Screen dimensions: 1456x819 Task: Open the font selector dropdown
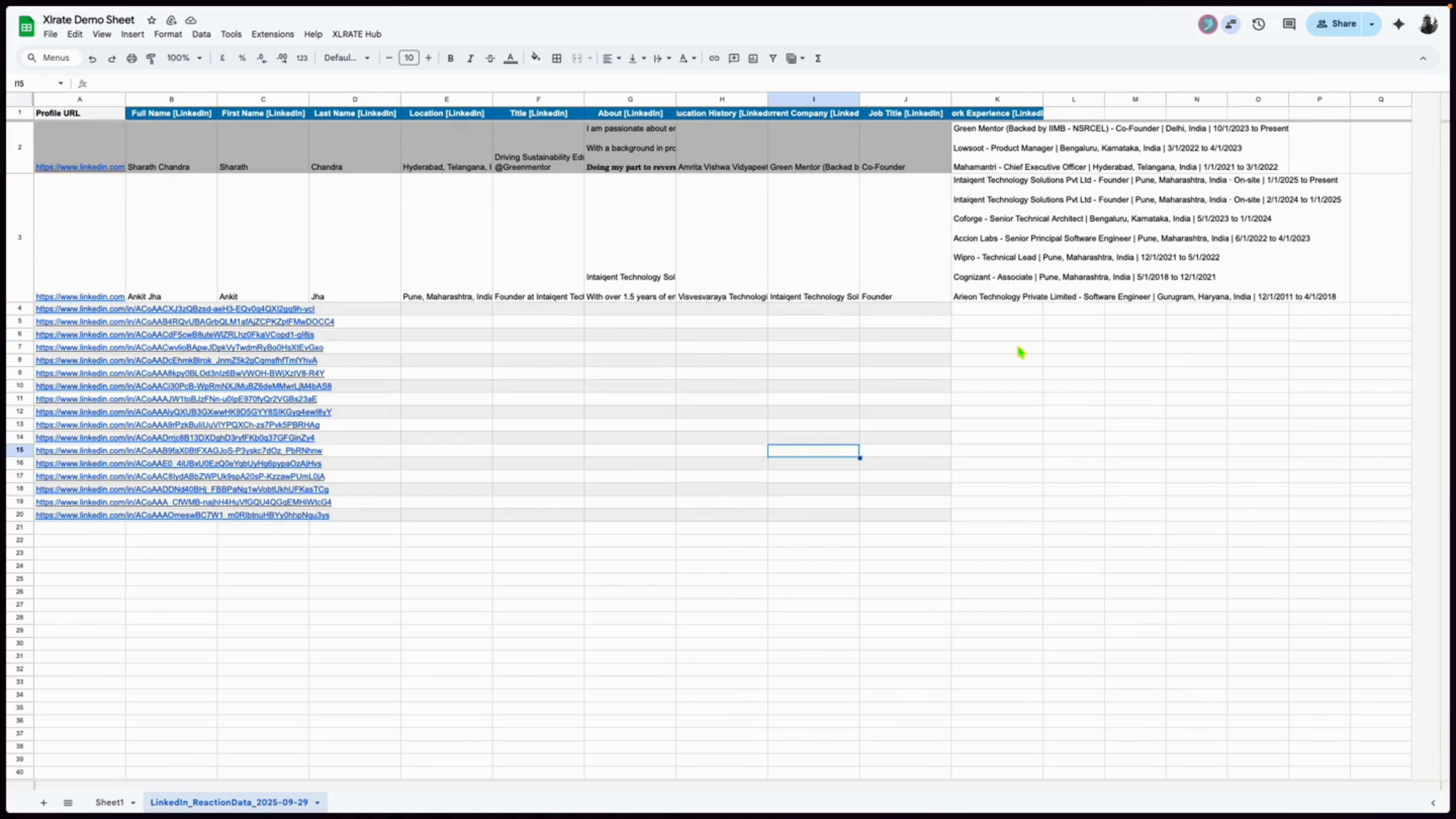pyautogui.click(x=347, y=58)
